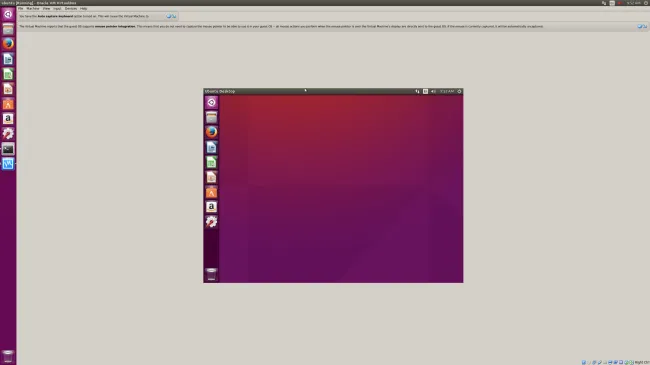Open Ubuntu Software inside the guest VM

tap(211, 192)
